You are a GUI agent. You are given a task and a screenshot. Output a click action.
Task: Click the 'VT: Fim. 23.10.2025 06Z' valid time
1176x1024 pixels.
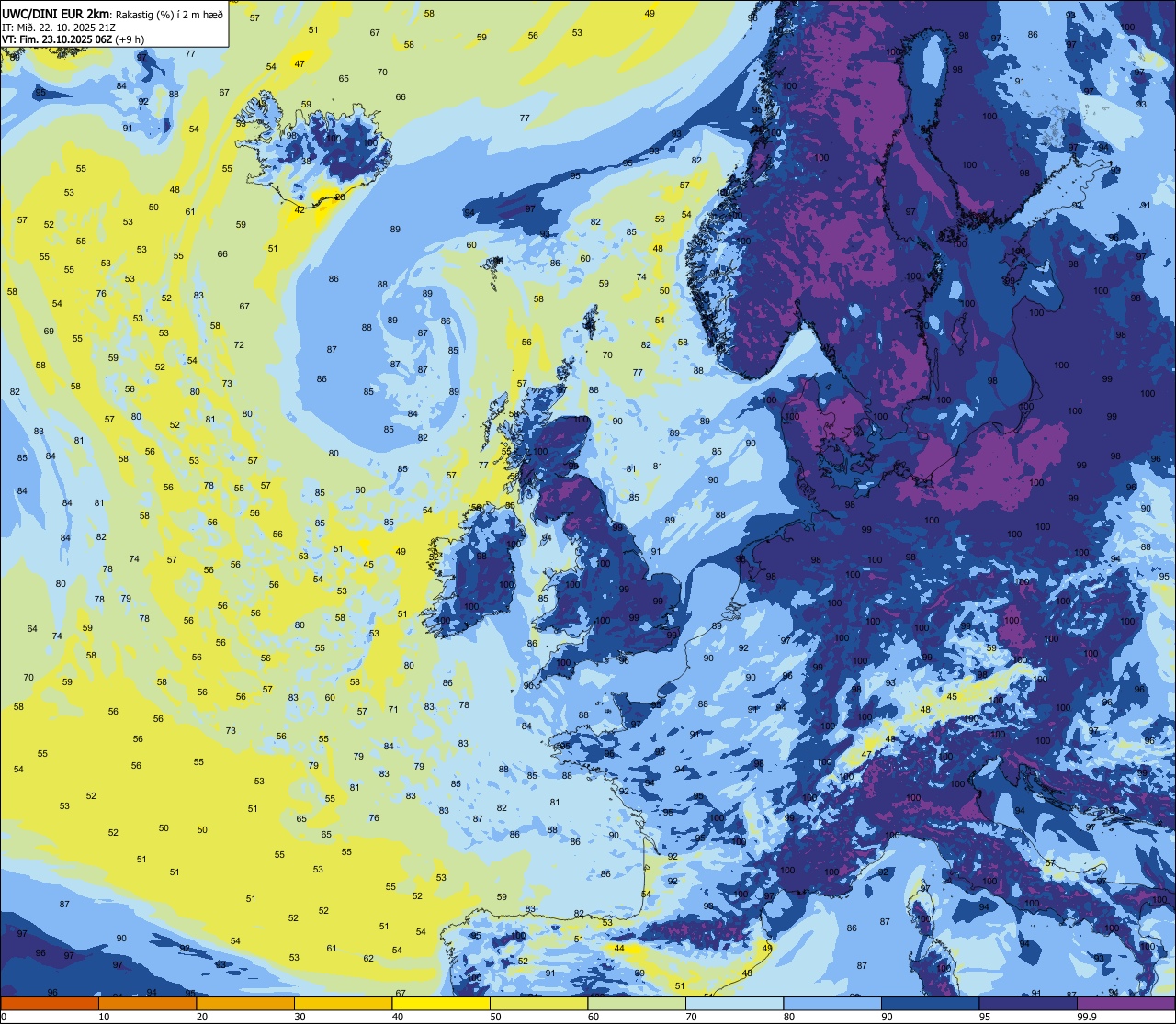coord(57,39)
